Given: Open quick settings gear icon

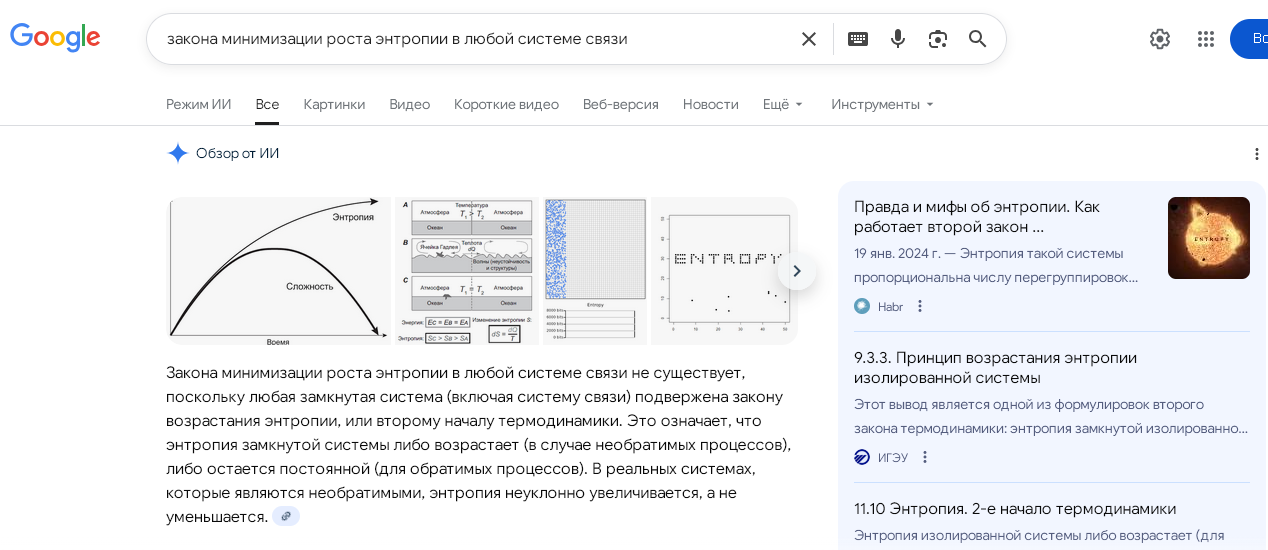Looking at the screenshot, I should click(1160, 39).
